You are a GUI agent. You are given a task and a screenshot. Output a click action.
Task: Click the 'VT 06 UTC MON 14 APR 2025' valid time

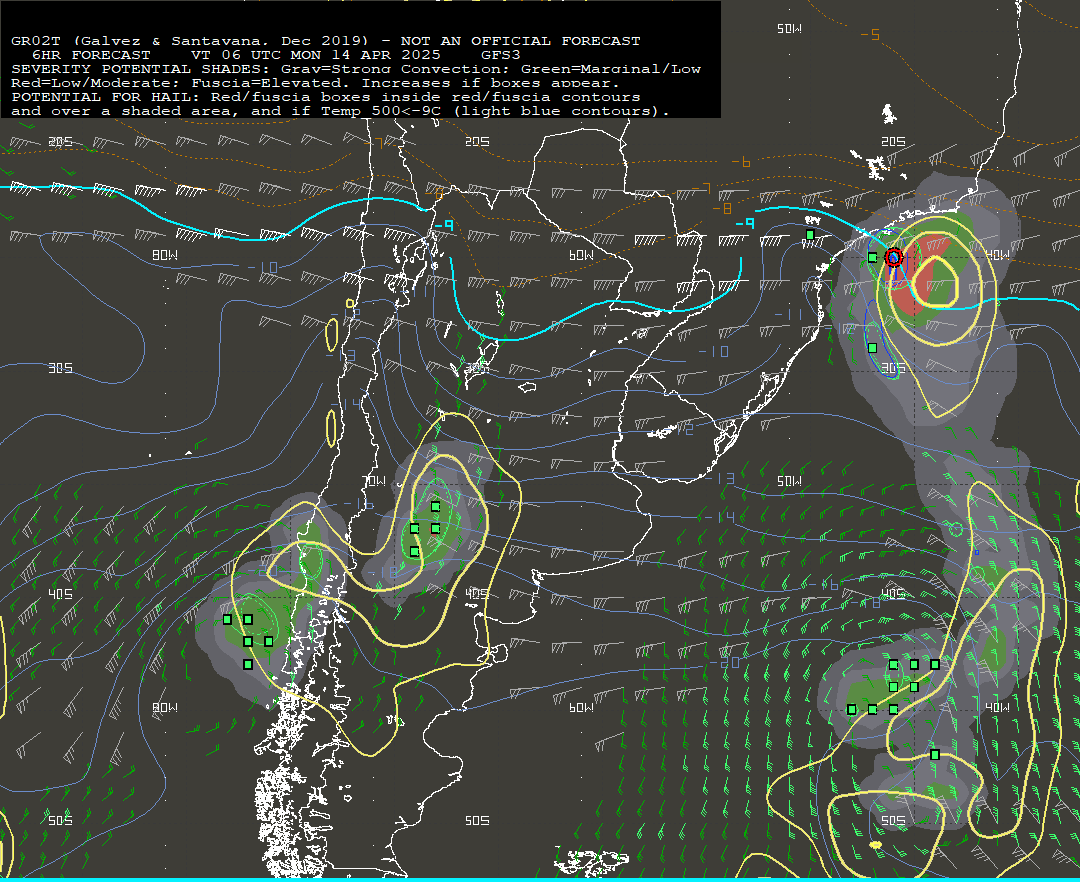[316, 55]
